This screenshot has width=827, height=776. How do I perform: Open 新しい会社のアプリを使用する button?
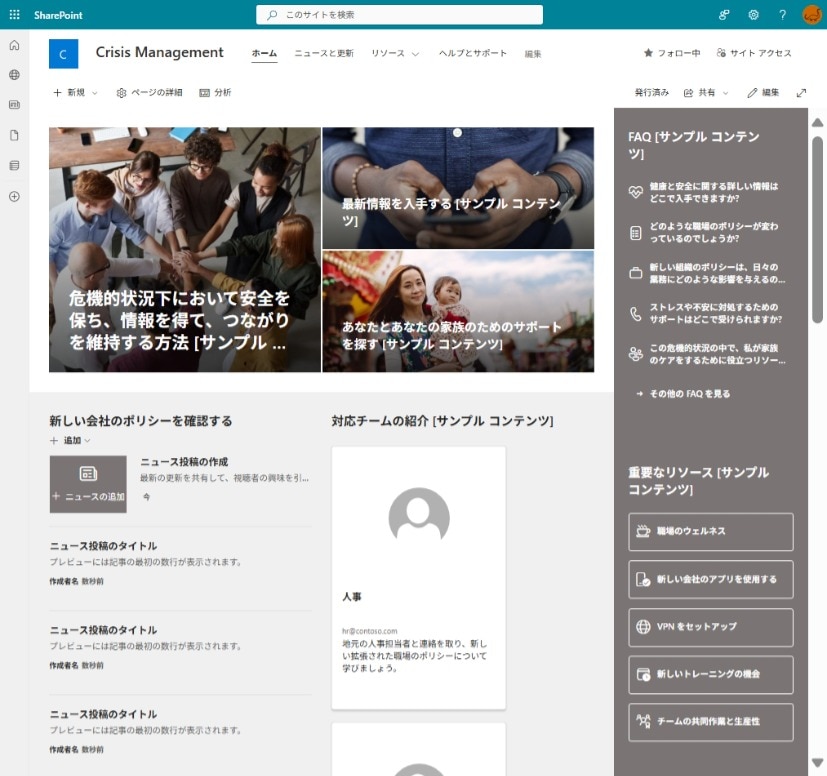click(x=710, y=579)
